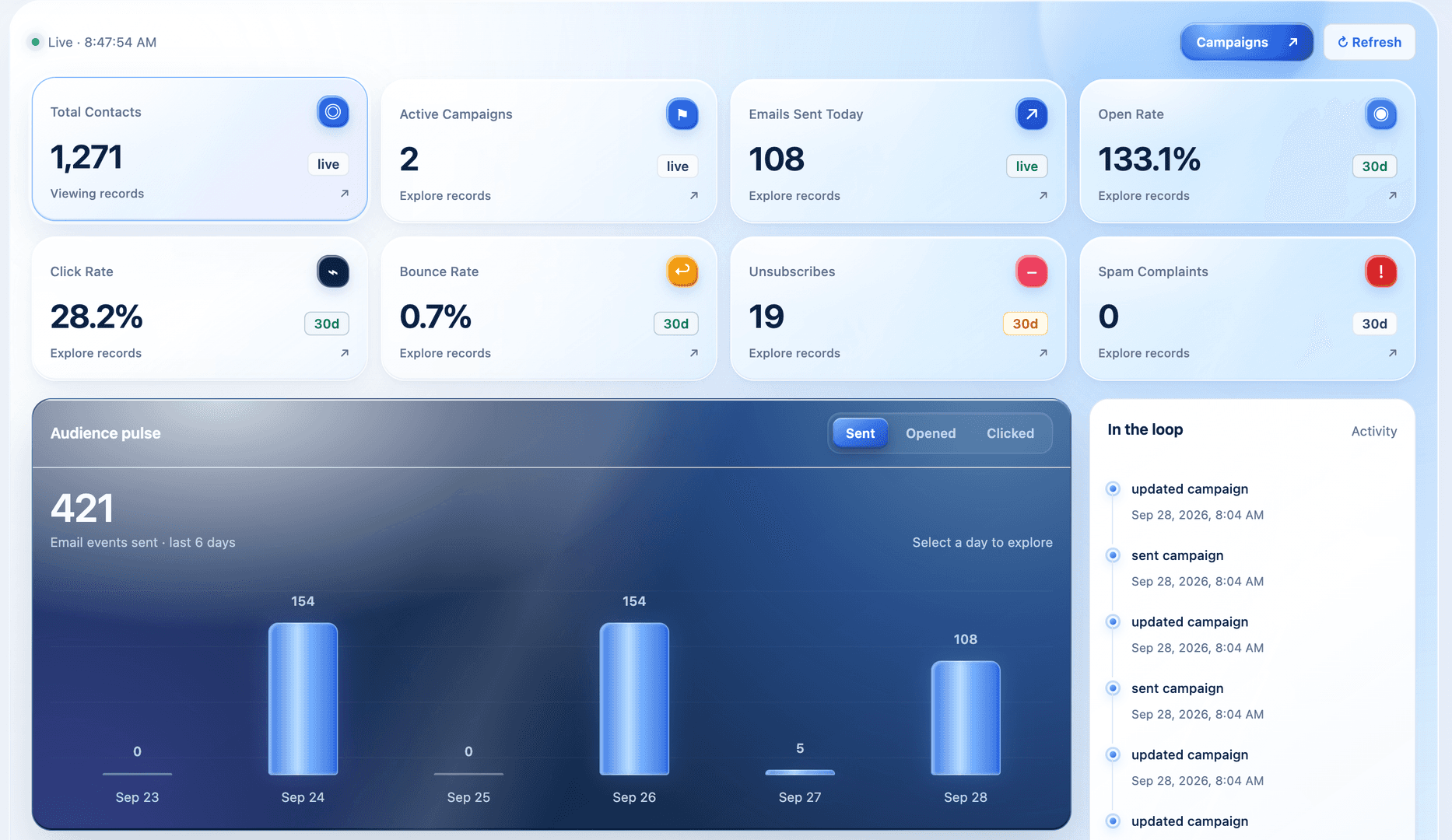Click the Refresh button
Image resolution: width=1452 pixels, height=840 pixels.
coord(1369,42)
